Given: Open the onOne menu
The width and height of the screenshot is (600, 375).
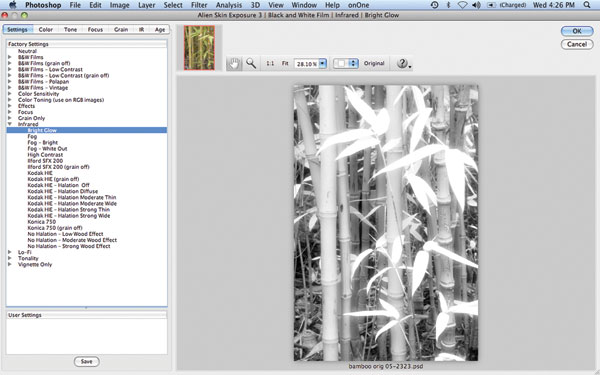Looking at the screenshot, I should 359,5.
